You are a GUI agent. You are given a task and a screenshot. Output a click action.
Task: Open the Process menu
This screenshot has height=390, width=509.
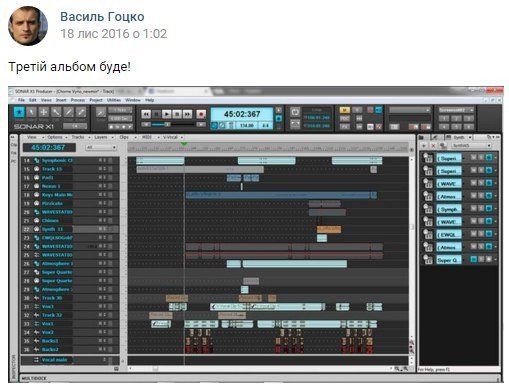point(78,100)
